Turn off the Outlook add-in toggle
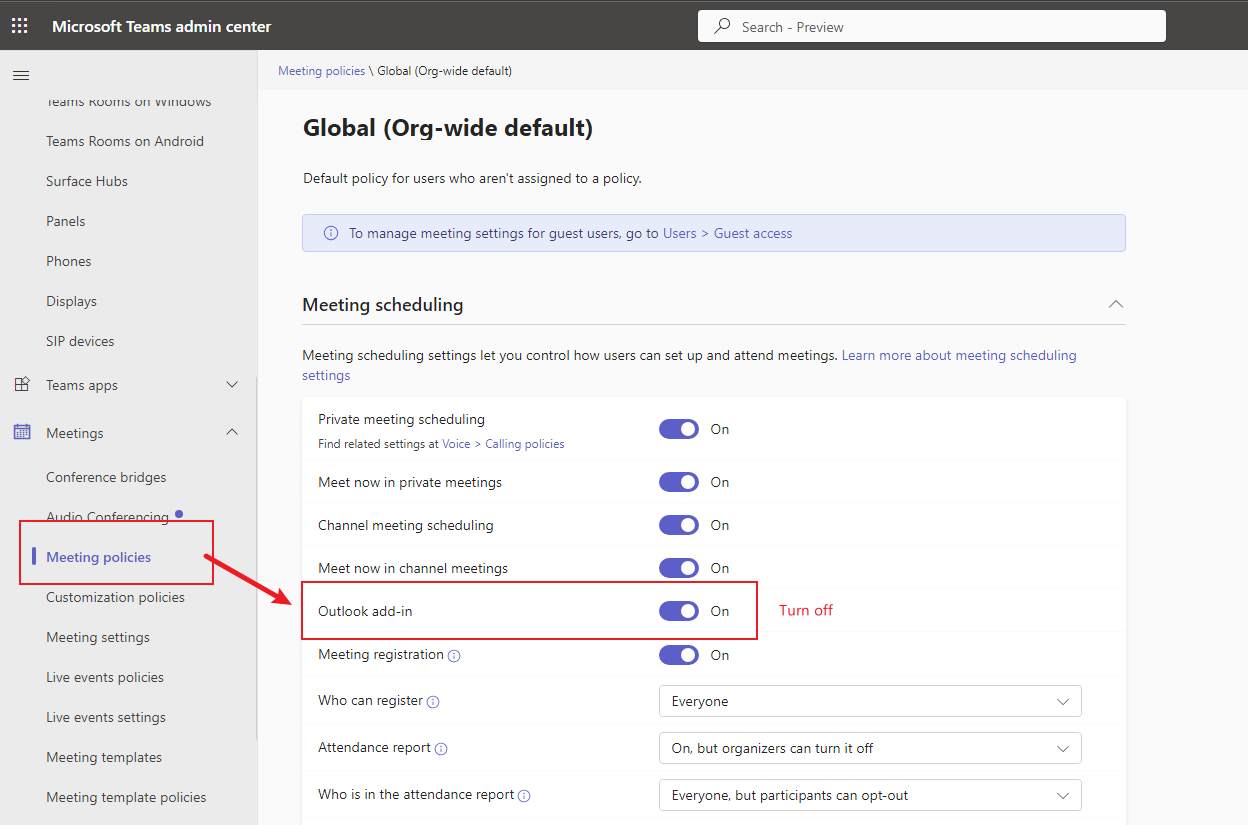Viewport: 1248px width, 825px height. coord(679,610)
